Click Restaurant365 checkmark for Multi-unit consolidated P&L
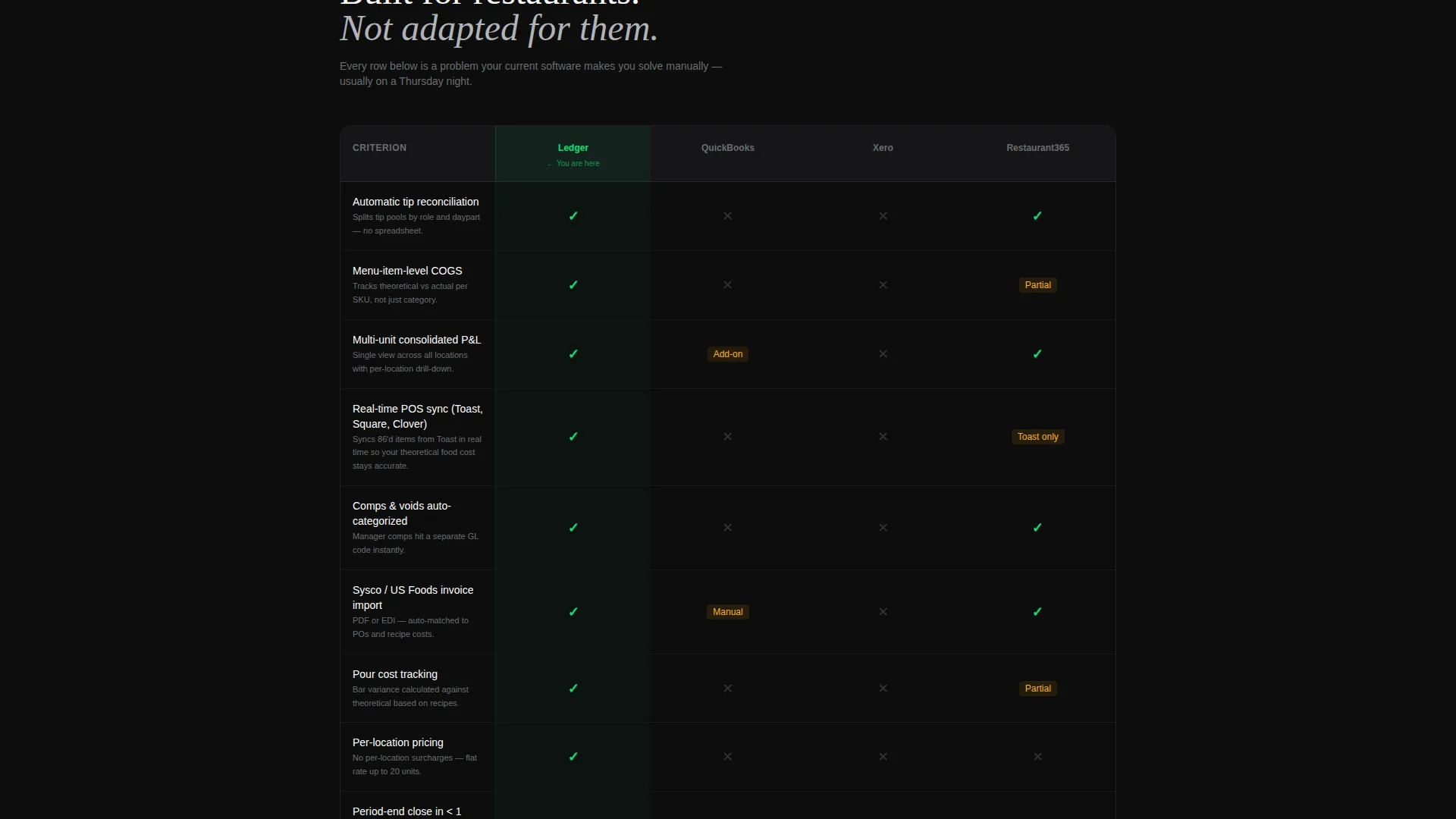The image size is (1456, 819). click(1037, 354)
